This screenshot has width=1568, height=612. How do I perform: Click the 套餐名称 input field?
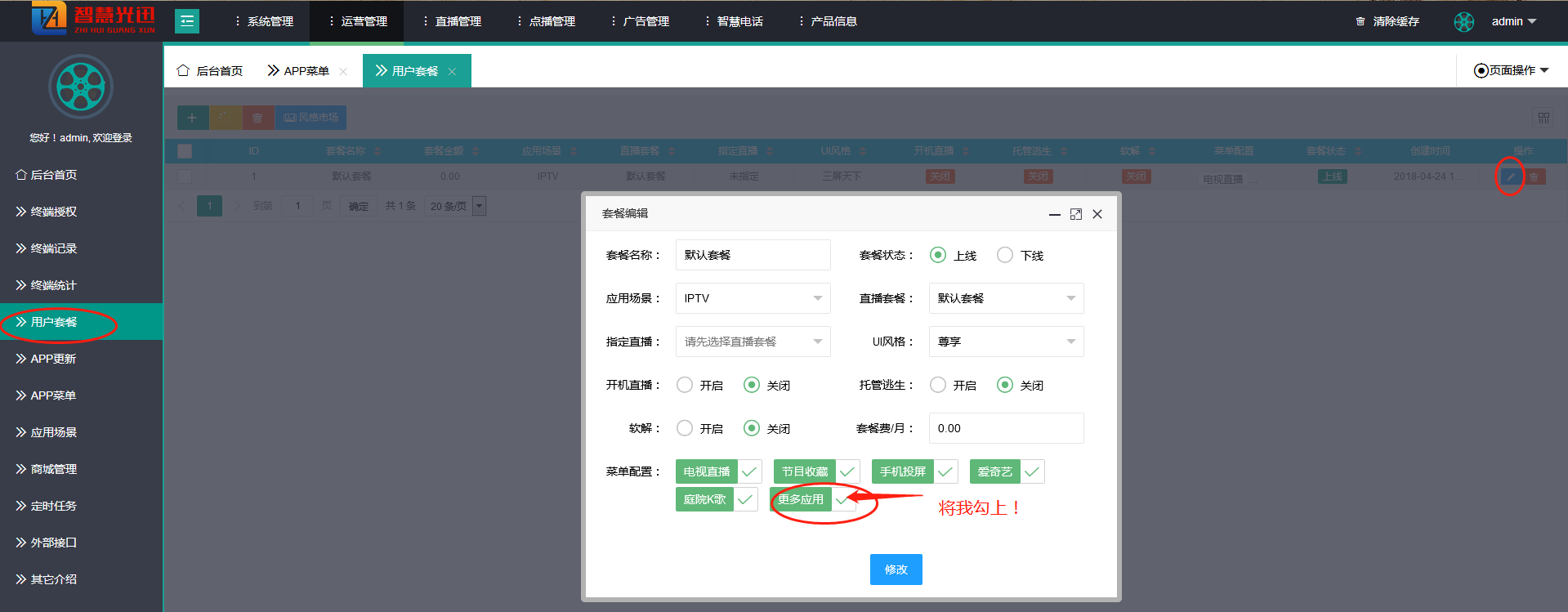[753, 255]
